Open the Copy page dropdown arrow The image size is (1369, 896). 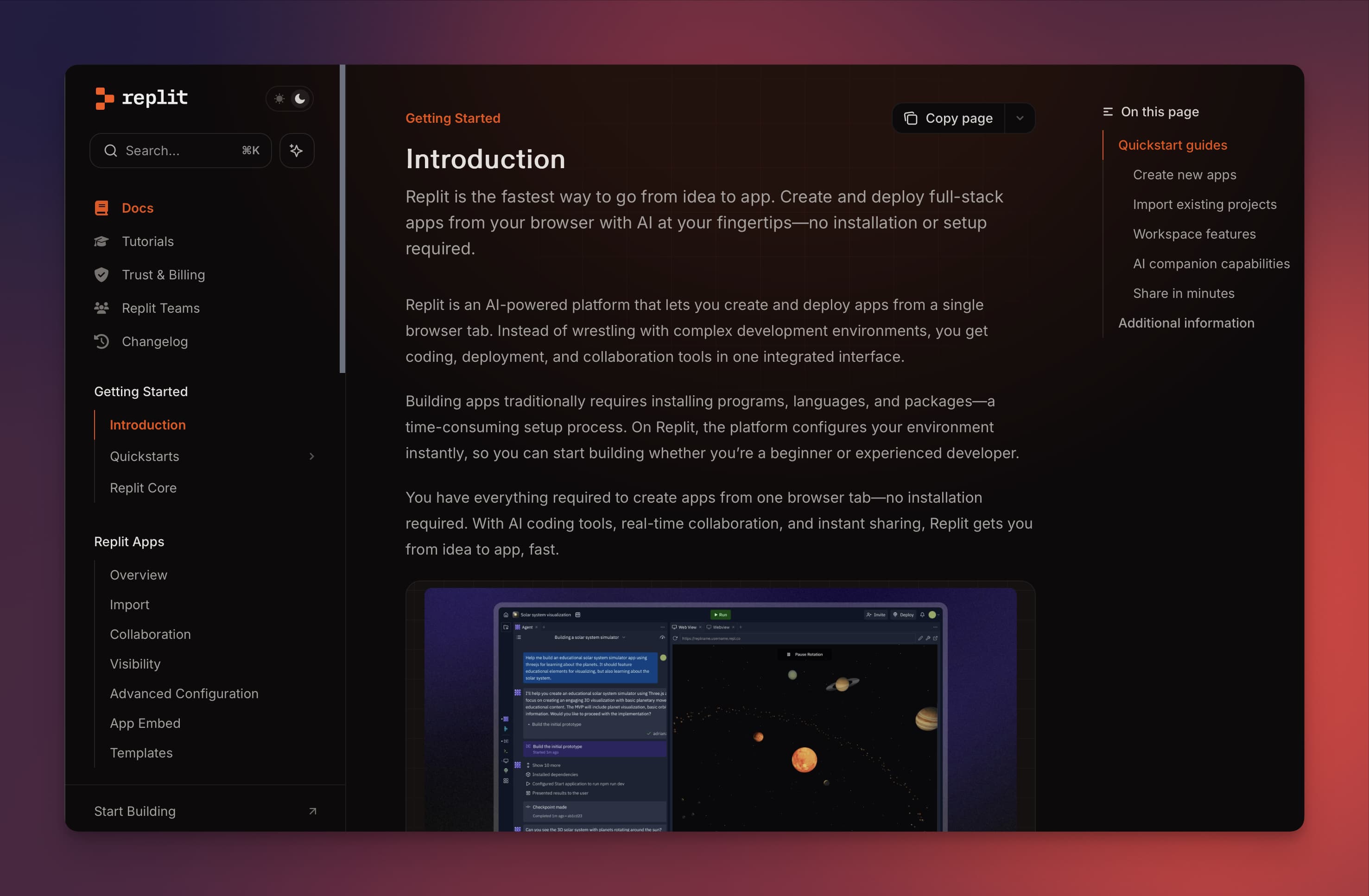pos(1020,118)
